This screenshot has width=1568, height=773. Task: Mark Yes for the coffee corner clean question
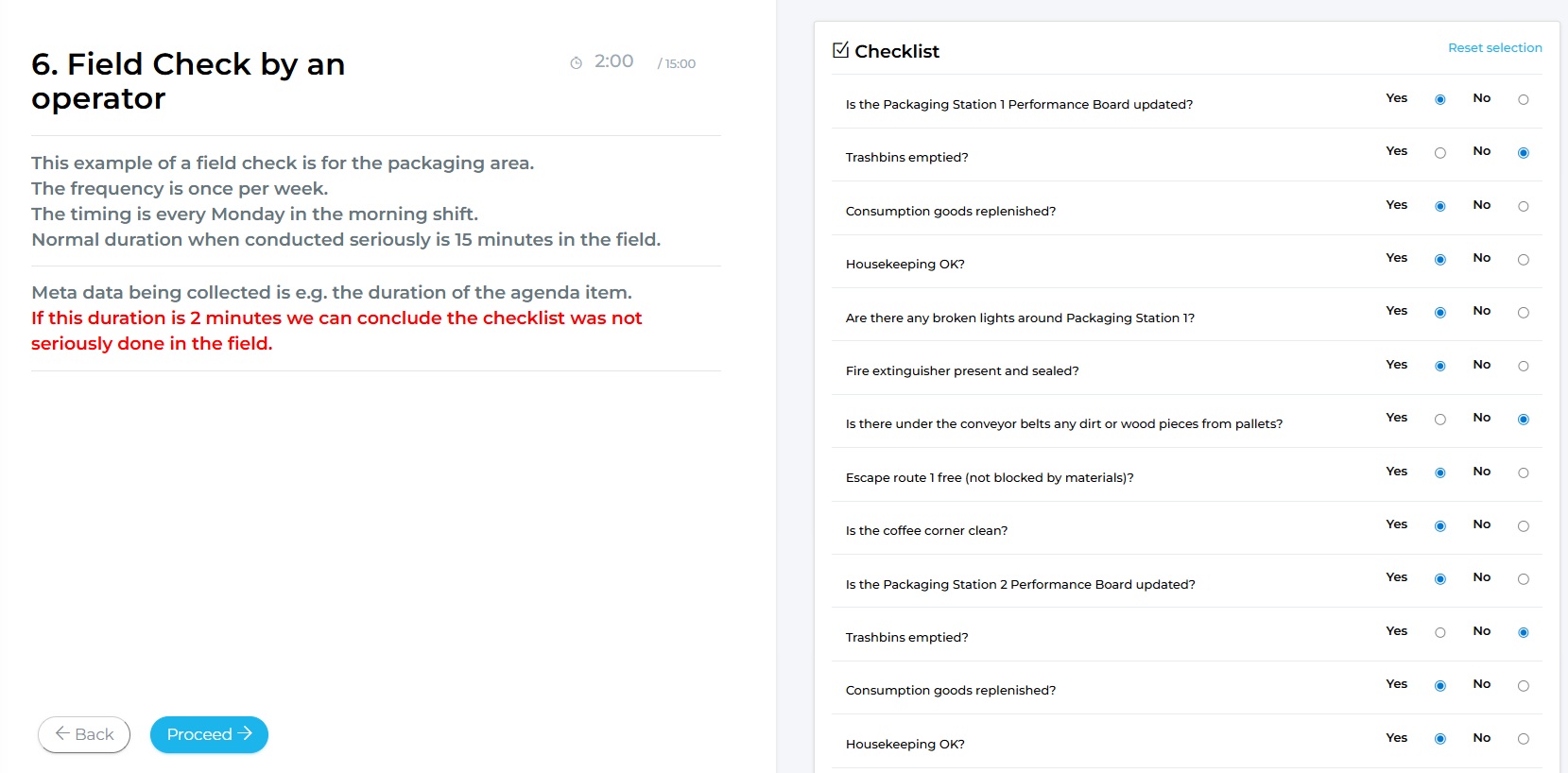pos(1439,526)
